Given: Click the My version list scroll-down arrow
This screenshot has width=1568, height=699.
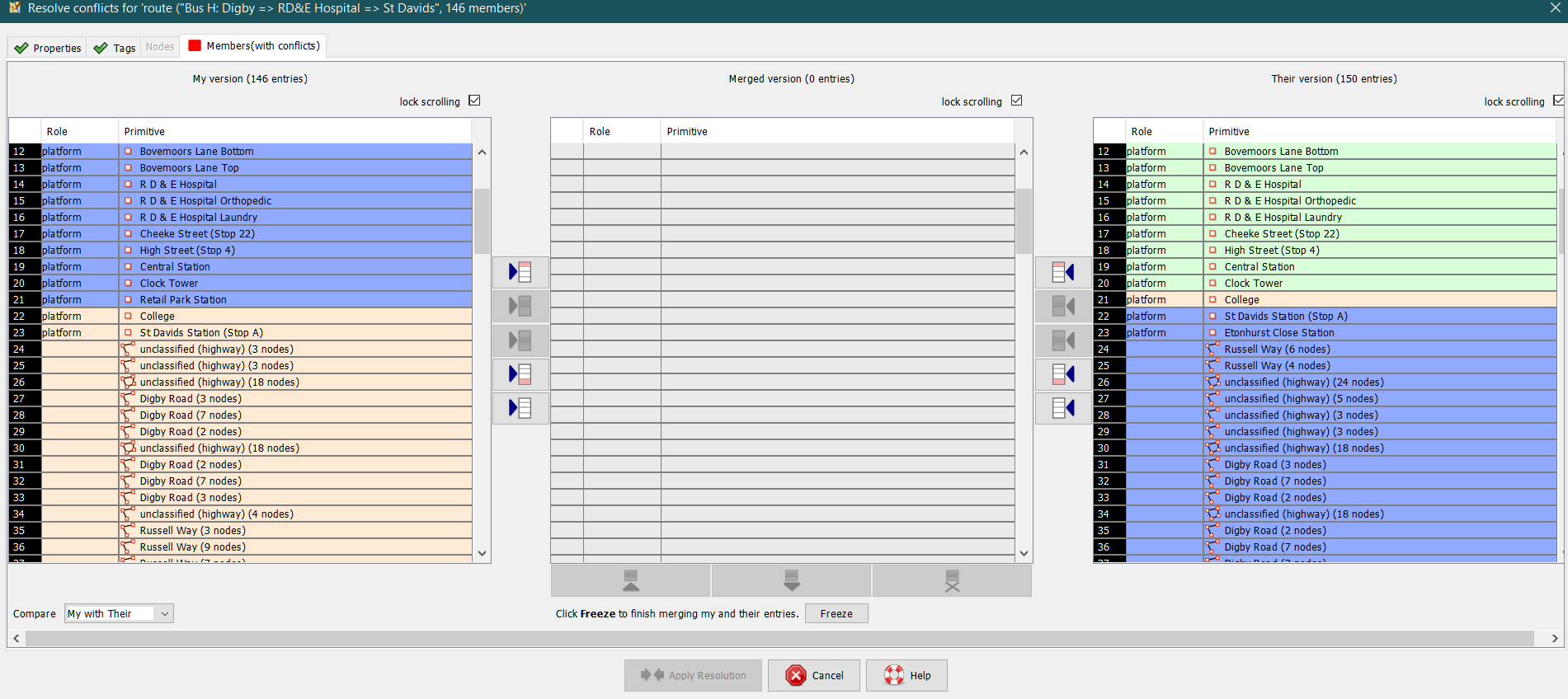Looking at the screenshot, I should point(483,553).
